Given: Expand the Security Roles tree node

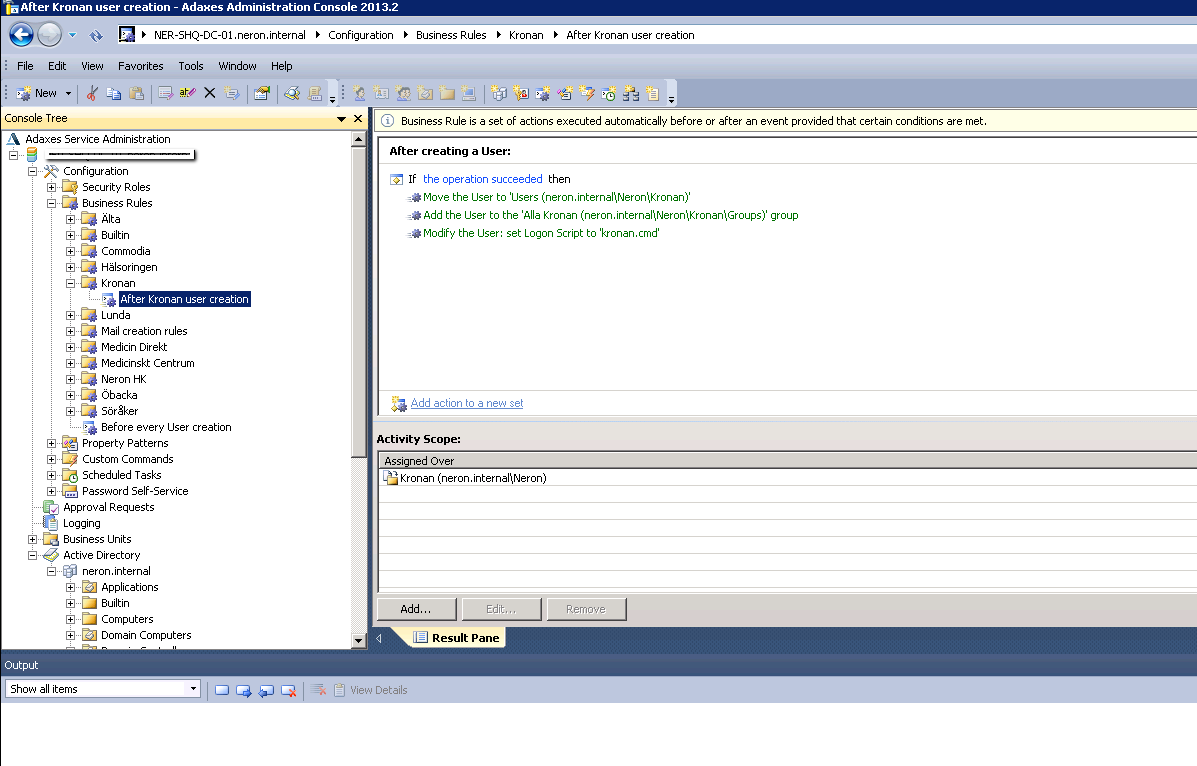Looking at the screenshot, I should click(51, 187).
